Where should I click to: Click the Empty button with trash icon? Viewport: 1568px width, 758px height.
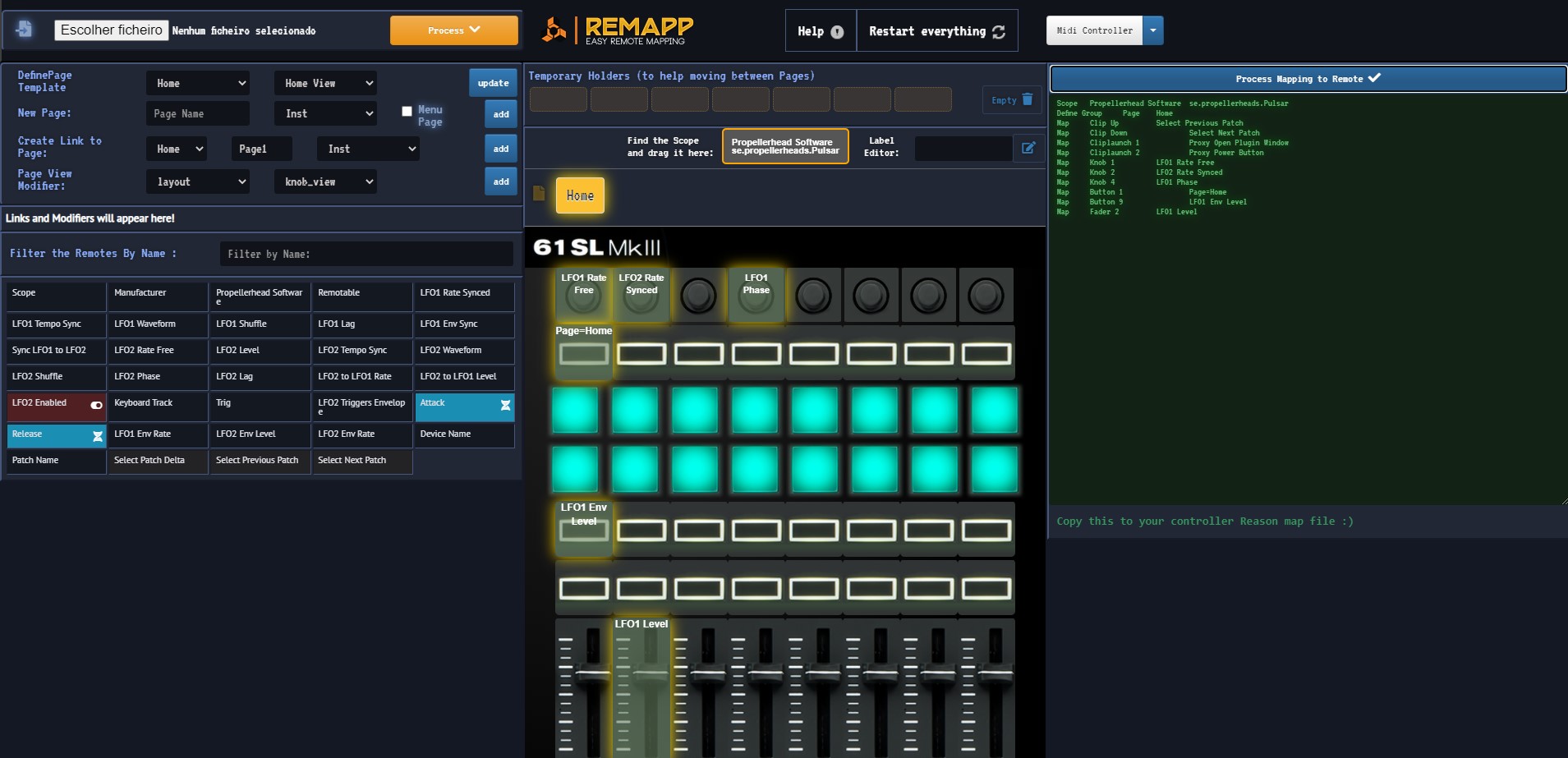1012,100
